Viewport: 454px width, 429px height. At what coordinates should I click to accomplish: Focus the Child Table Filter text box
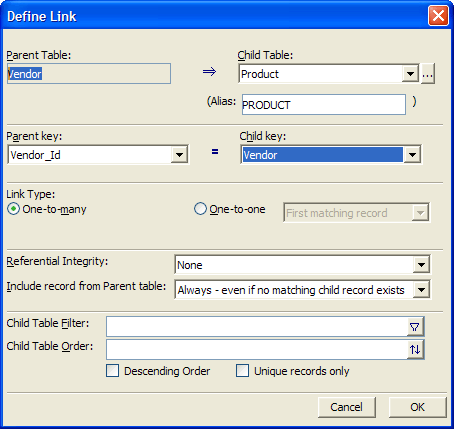click(257, 327)
